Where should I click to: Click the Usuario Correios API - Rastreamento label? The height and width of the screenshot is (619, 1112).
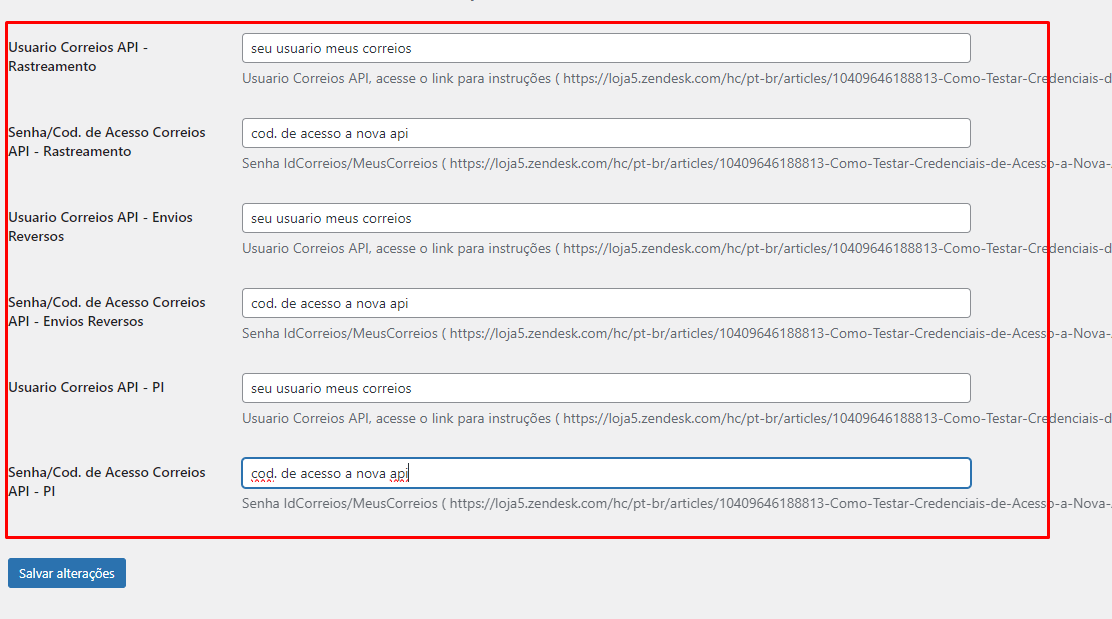pyautogui.click(x=78, y=57)
